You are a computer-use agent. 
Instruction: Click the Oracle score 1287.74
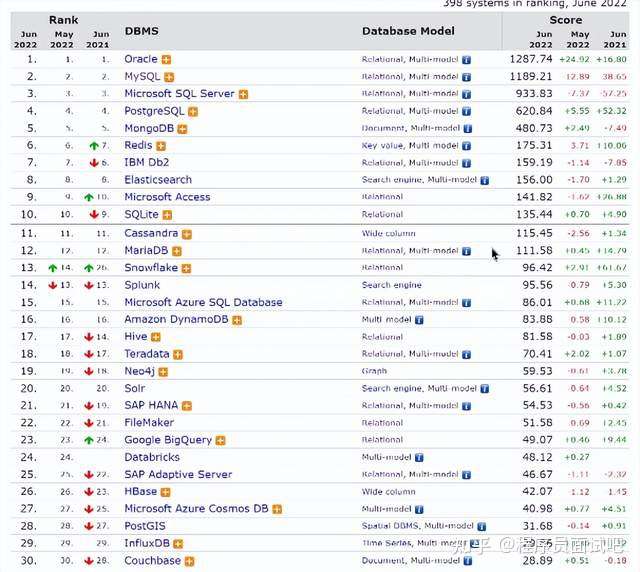[x=531, y=59]
